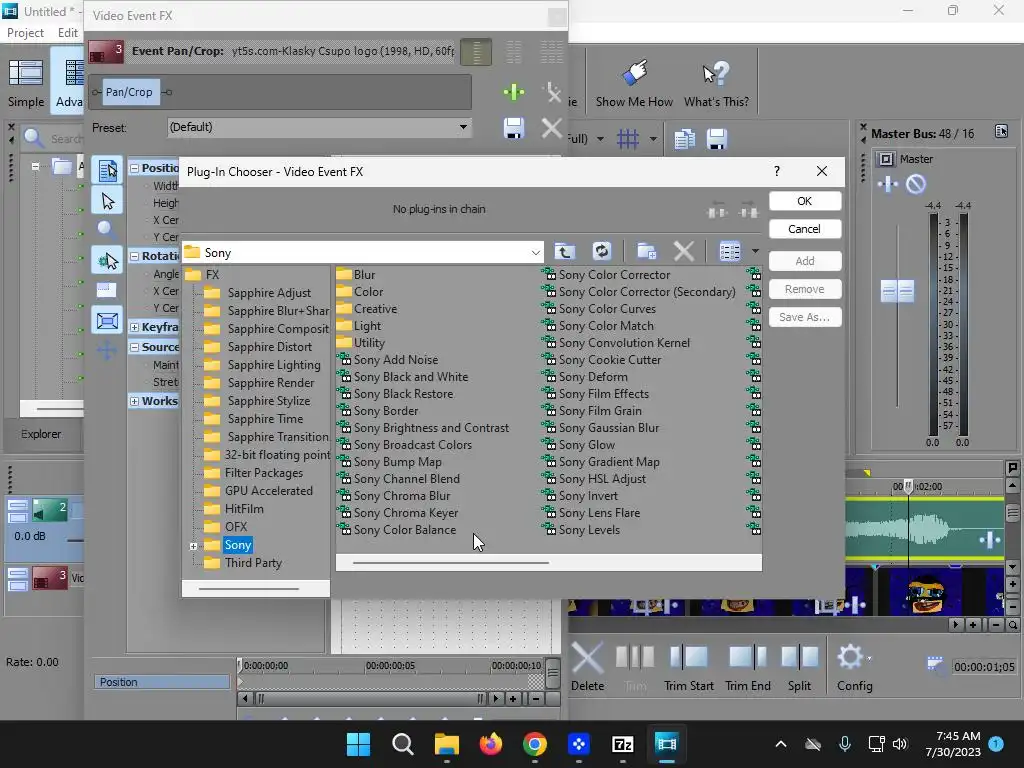Toggle the Pan/Crop lock aspect ratio tool
Screen dimensions: 1024x768
[x=106, y=289]
